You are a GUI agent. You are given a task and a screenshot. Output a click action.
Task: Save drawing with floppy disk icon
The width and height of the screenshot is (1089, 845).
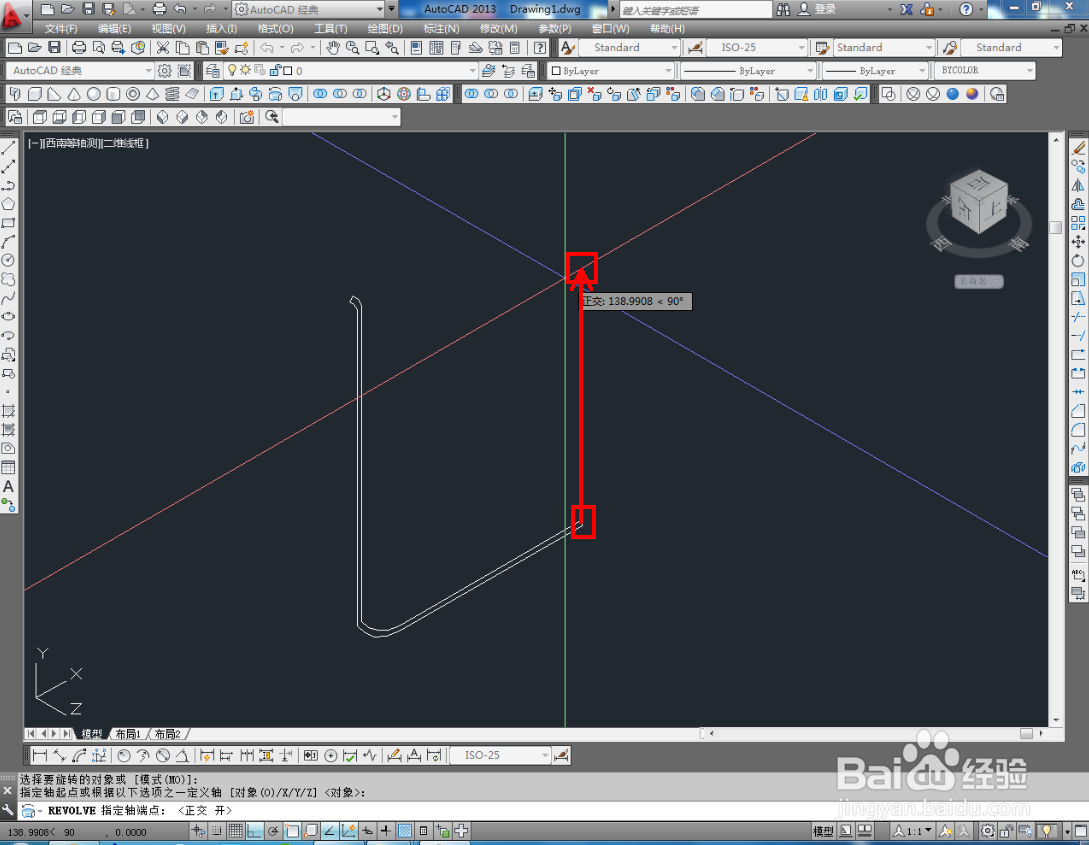click(x=54, y=47)
